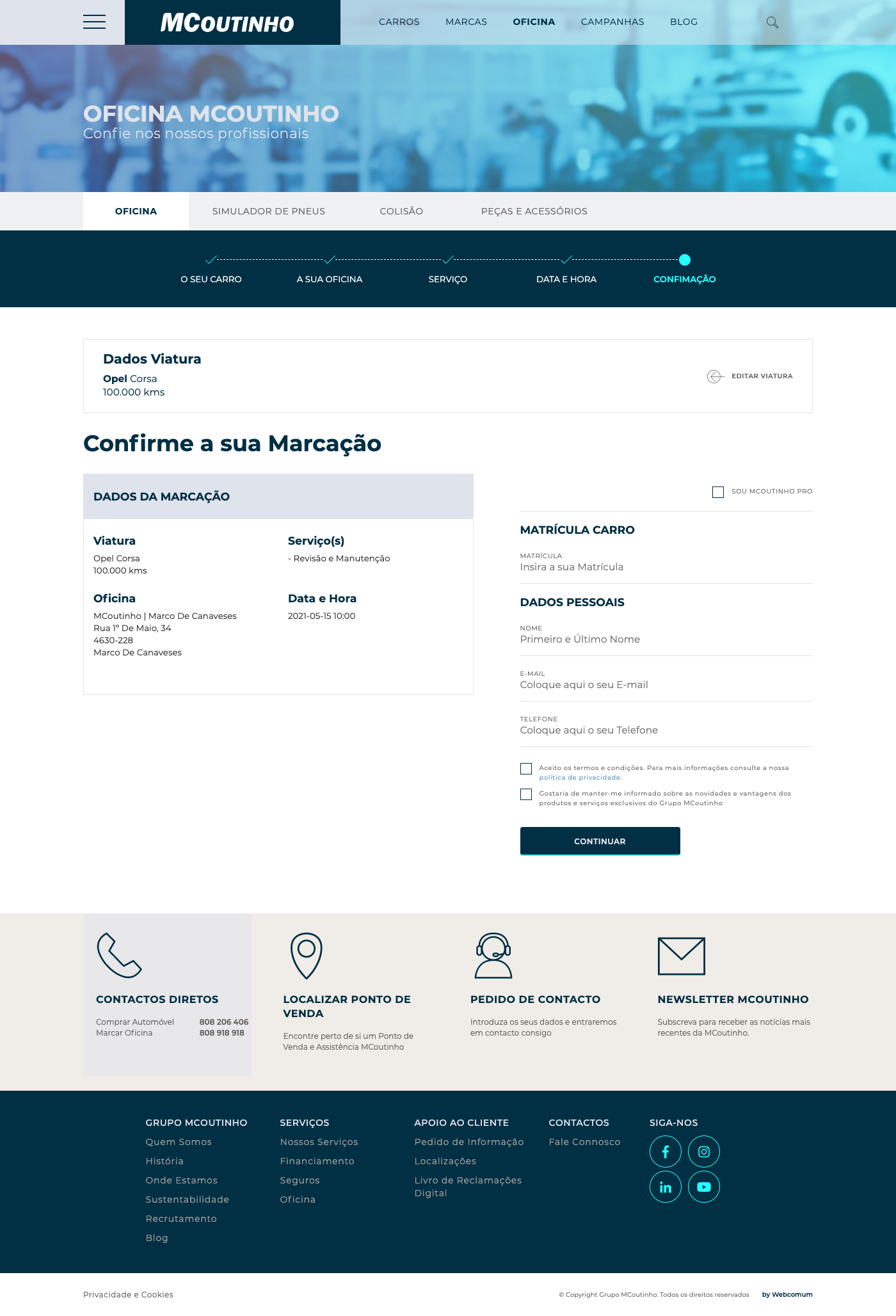Open the política de privacidade link
896x1316 pixels.
click(579, 778)
